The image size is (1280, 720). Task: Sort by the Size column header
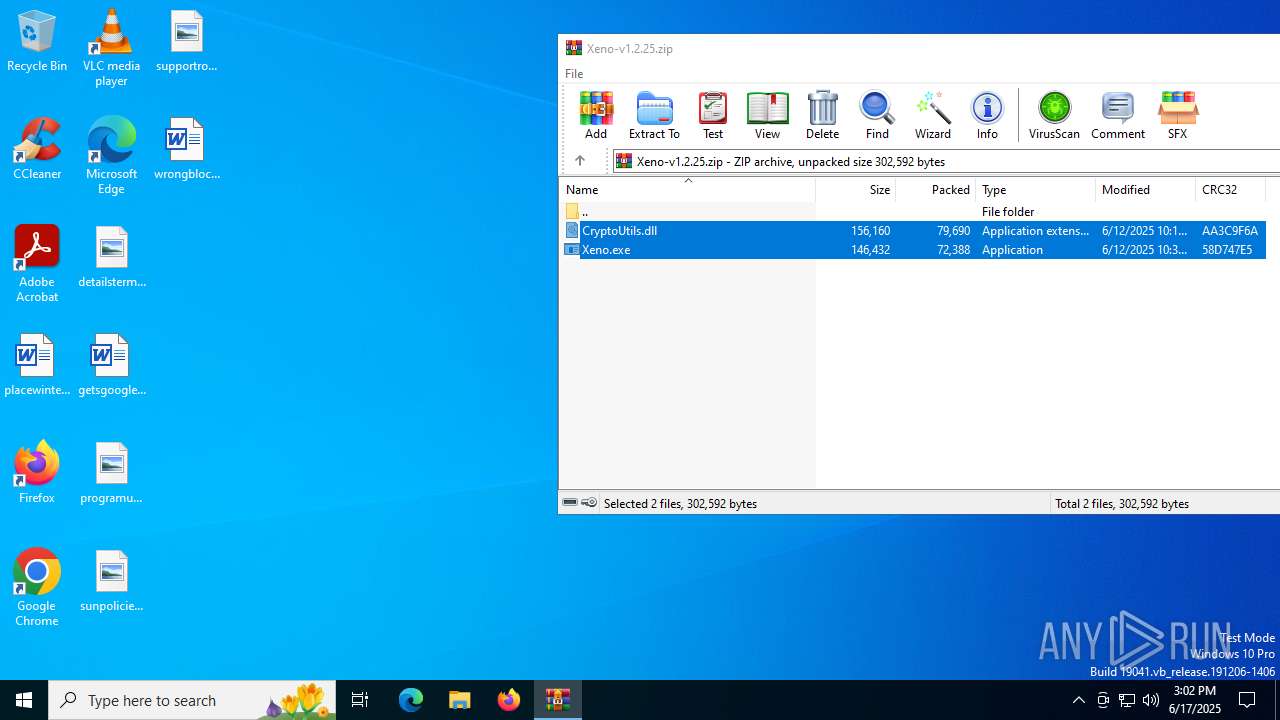tap(856, 189)
